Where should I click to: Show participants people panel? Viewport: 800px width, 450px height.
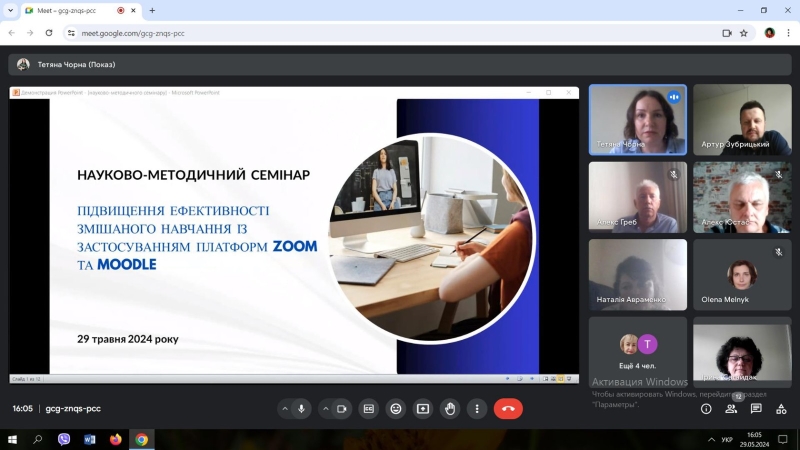(x=731, y=409)
